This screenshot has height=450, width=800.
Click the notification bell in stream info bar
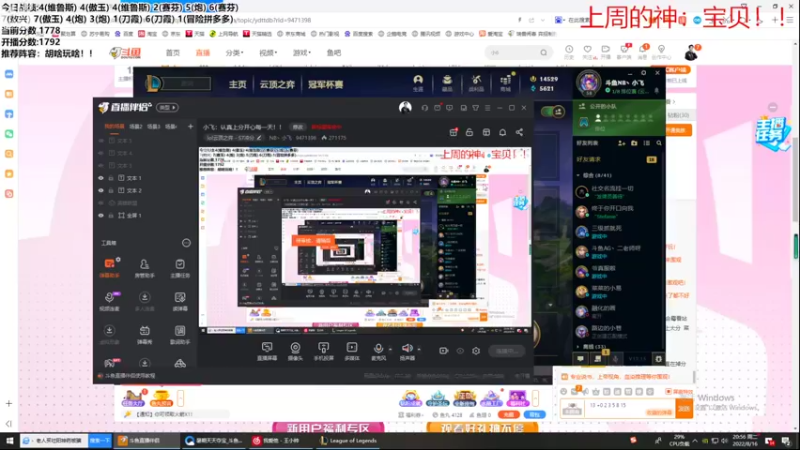click(x=503, y=132)
